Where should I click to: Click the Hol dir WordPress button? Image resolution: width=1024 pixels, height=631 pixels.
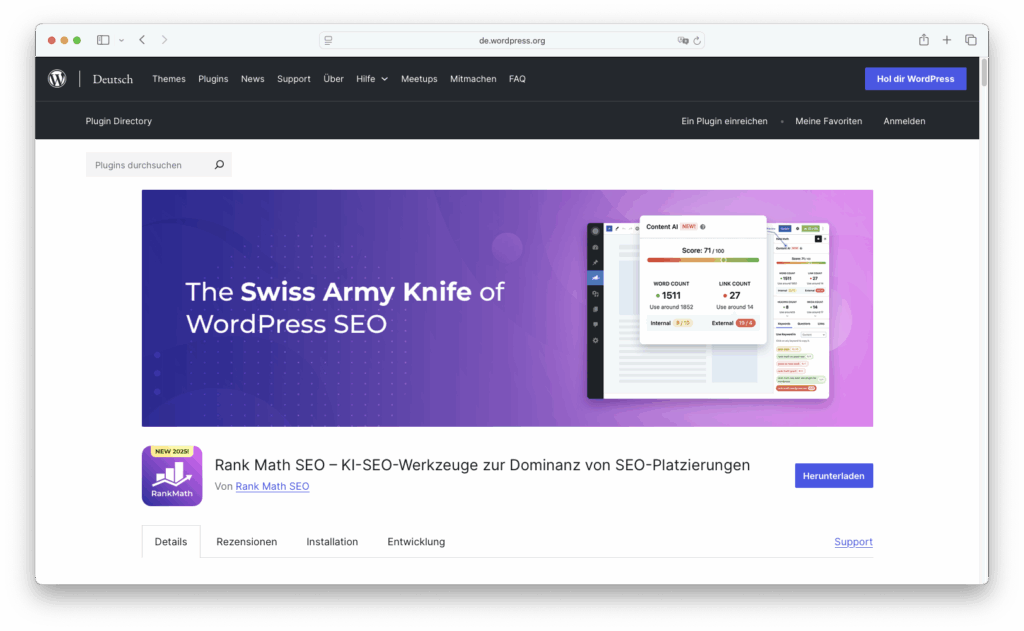pos(915,78)
